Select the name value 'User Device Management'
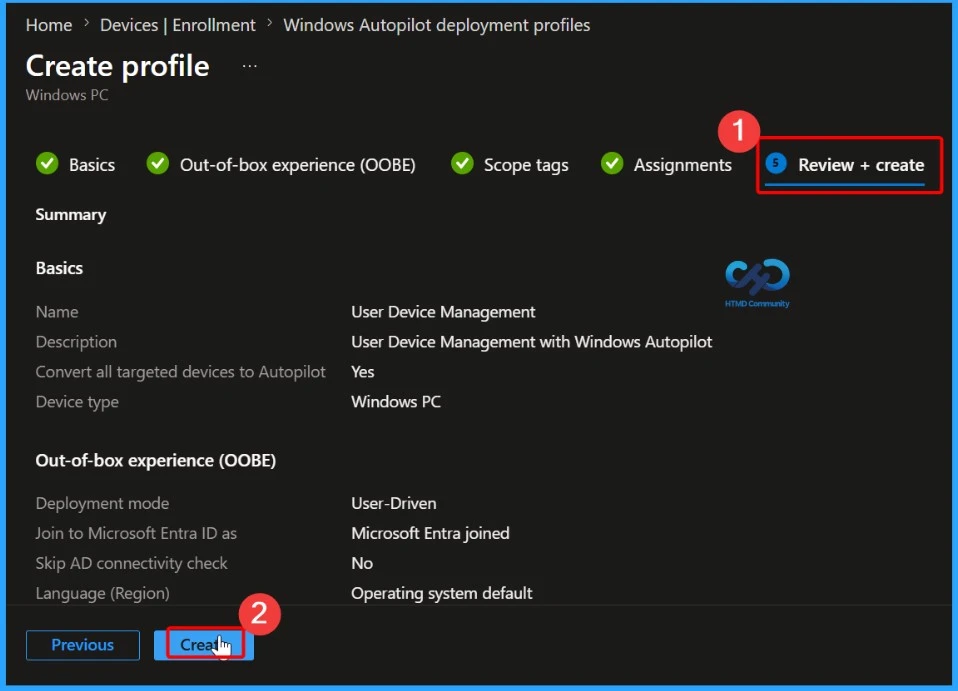The image size is (958, 691). point(443,312)
